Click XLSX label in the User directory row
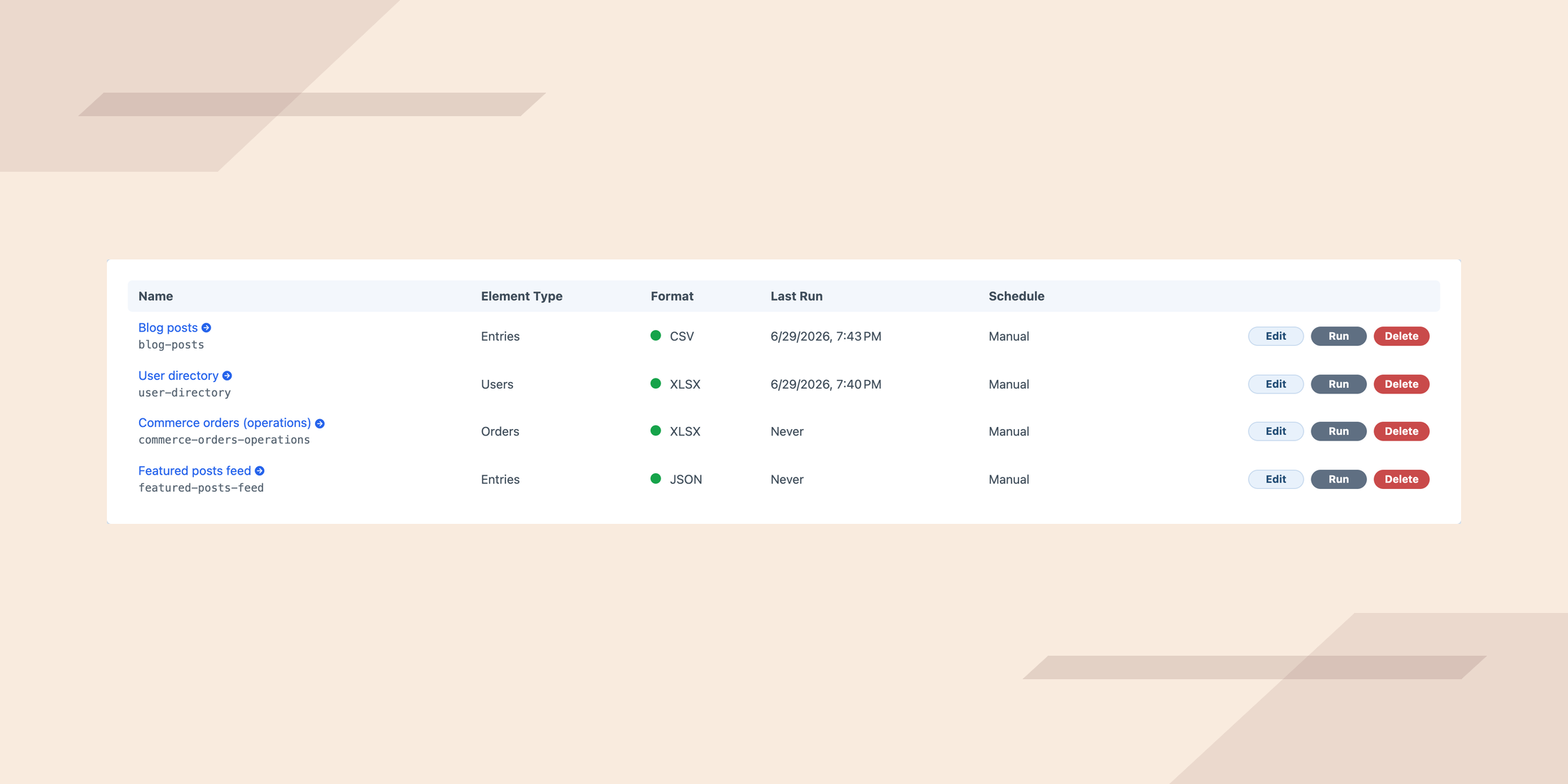Viewport: 1568px width, 784px height. point(685,384)
